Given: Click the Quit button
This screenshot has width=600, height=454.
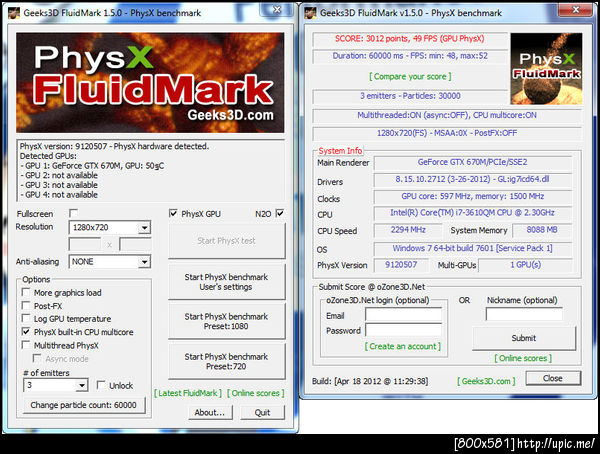Looking at the screenshot, I should tap(262, 412).
